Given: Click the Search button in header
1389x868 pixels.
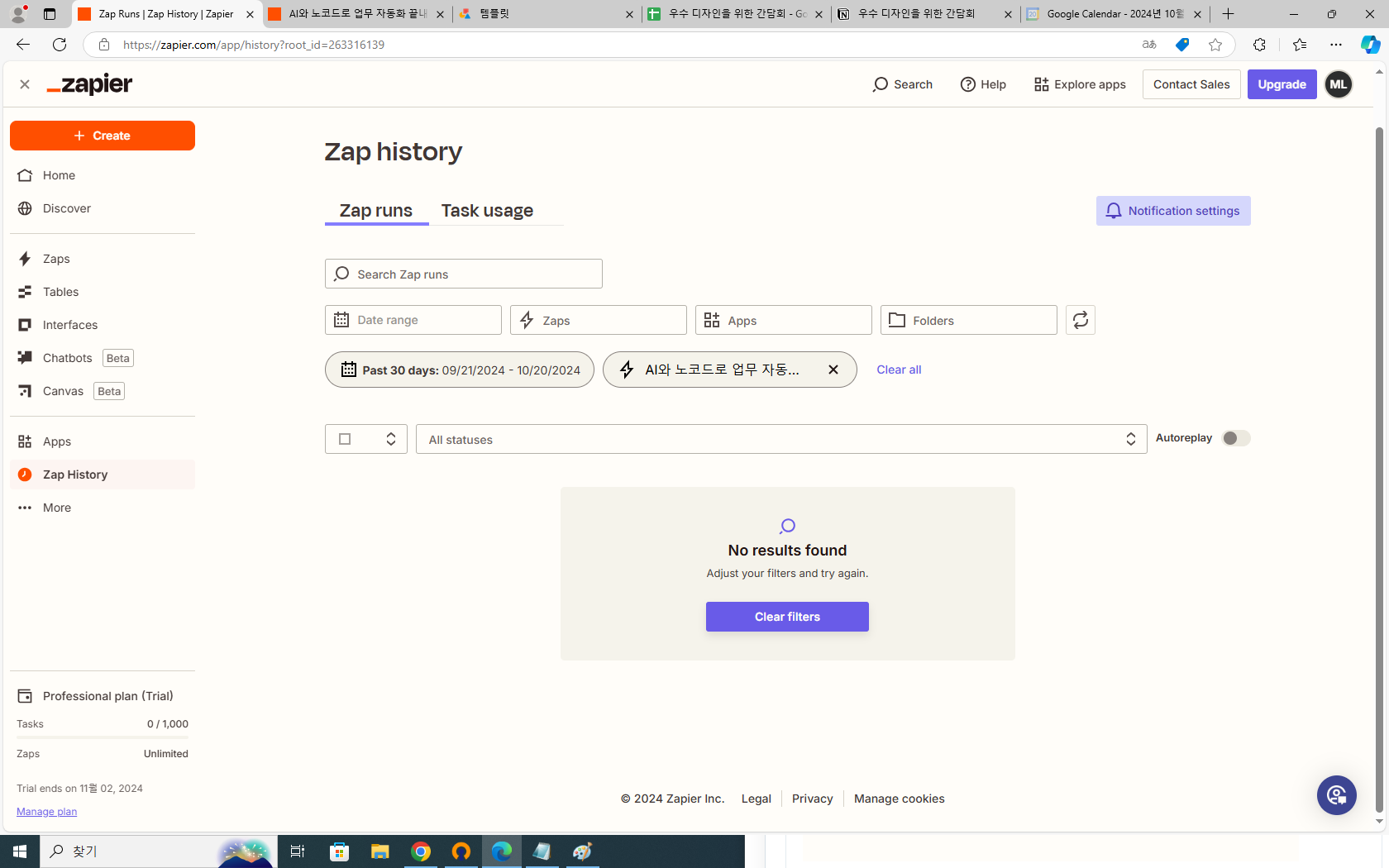Looking at the screenshot, I should tap(902, 84).
